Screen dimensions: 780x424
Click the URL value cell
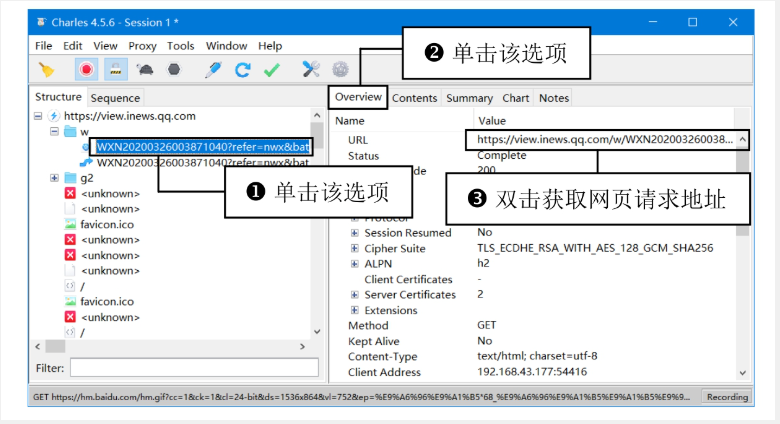[606, 139]
